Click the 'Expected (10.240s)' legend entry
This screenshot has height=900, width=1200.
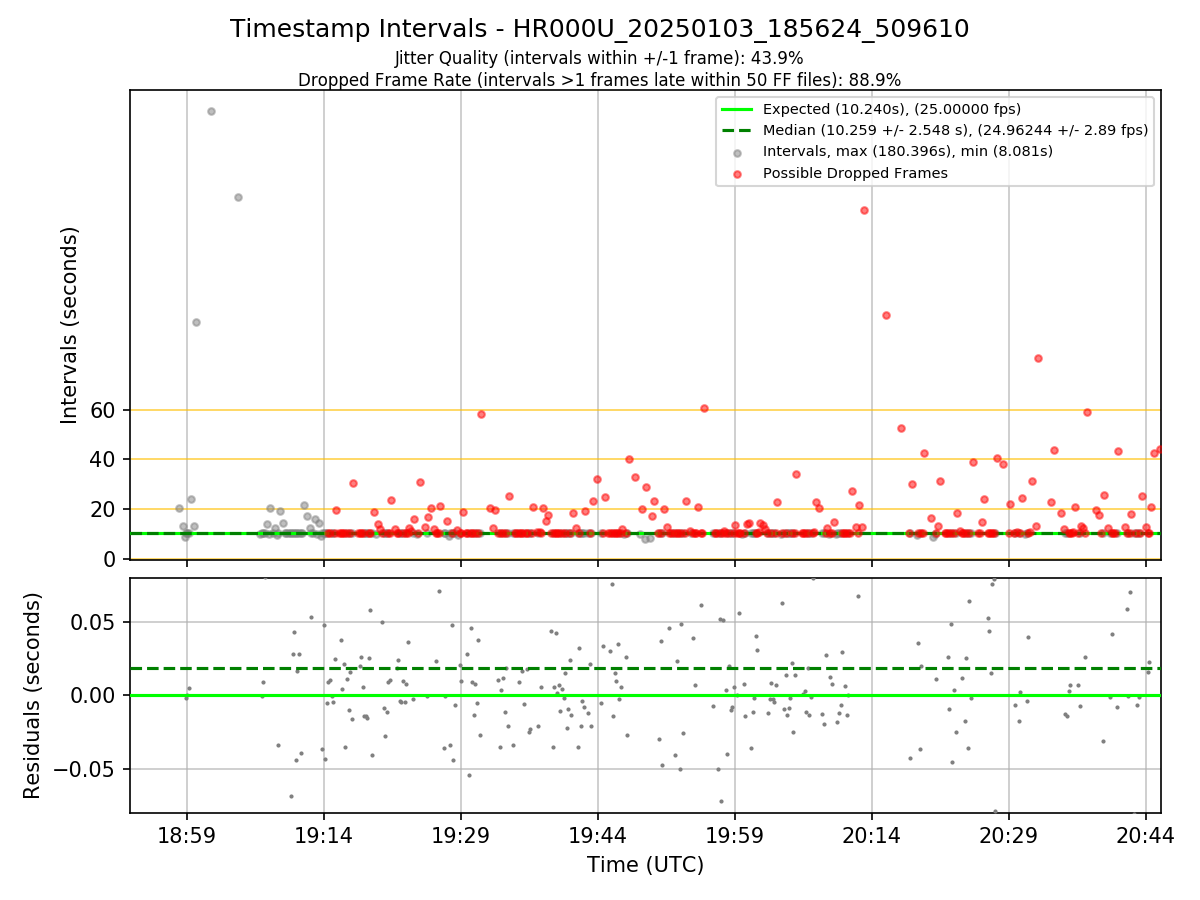pyautogui.click(x=891, y=109)
